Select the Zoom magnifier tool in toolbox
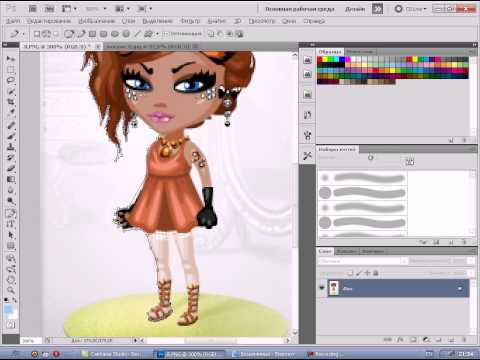The height and width of the screenshot is (360, 480). point(11,290)
